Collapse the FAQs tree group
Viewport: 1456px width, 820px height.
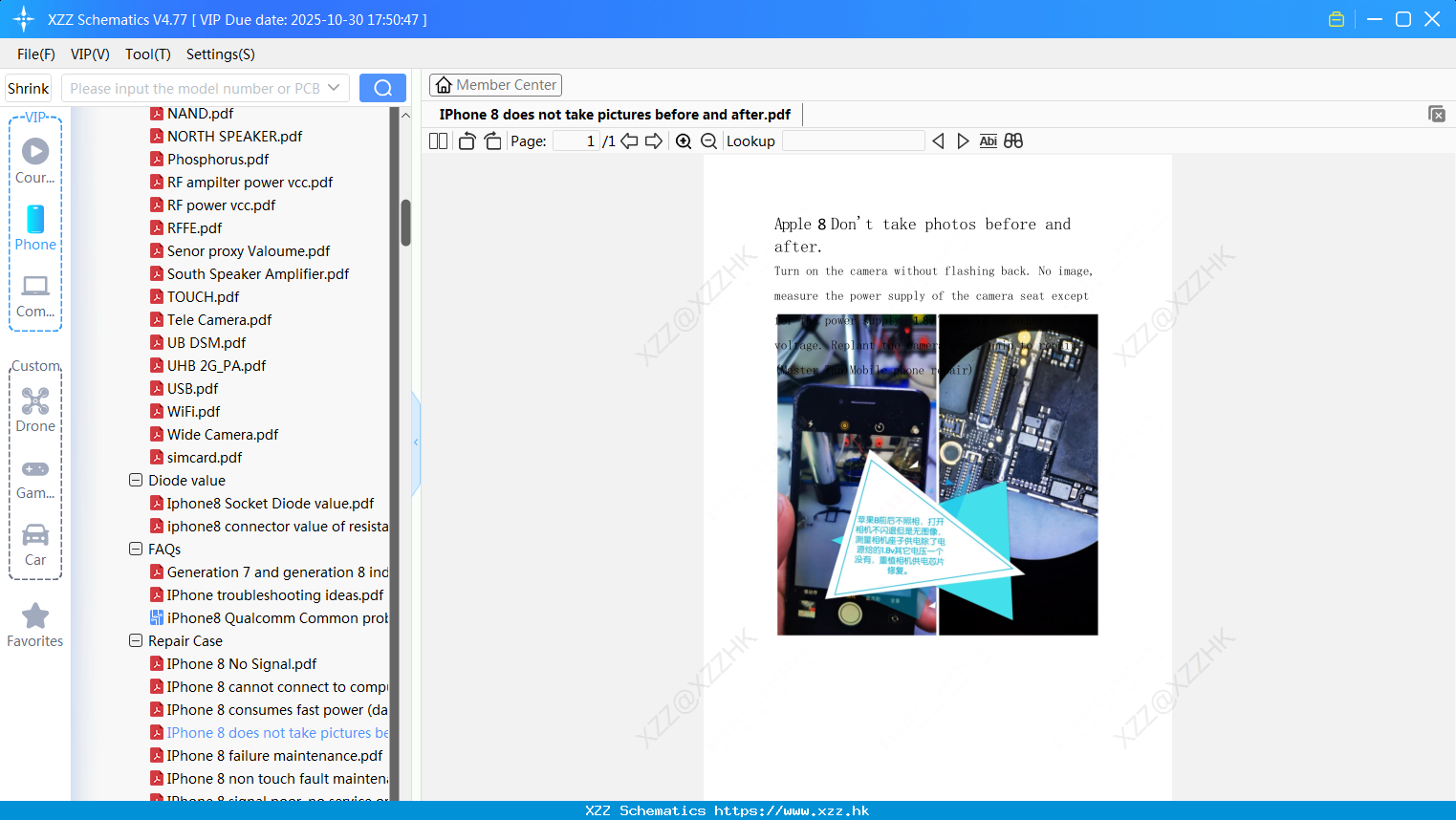[136, 549]
